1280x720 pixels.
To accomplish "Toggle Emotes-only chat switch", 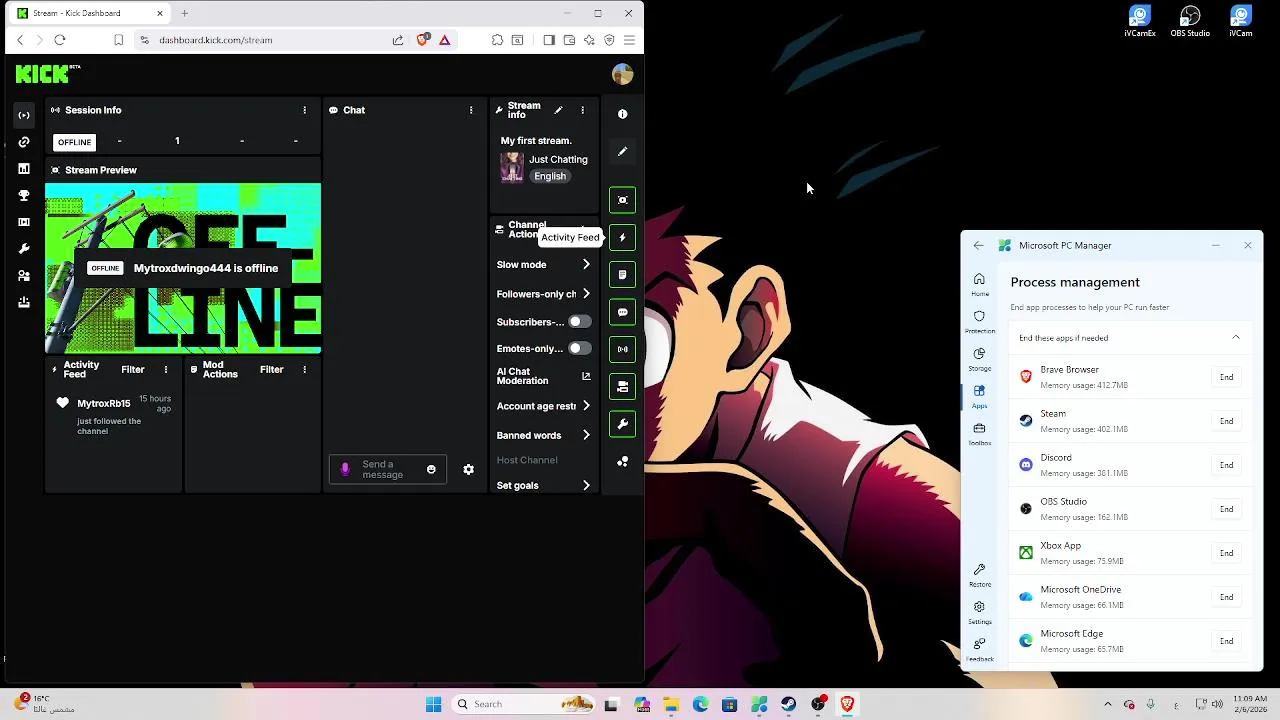I will click(579, 349).
